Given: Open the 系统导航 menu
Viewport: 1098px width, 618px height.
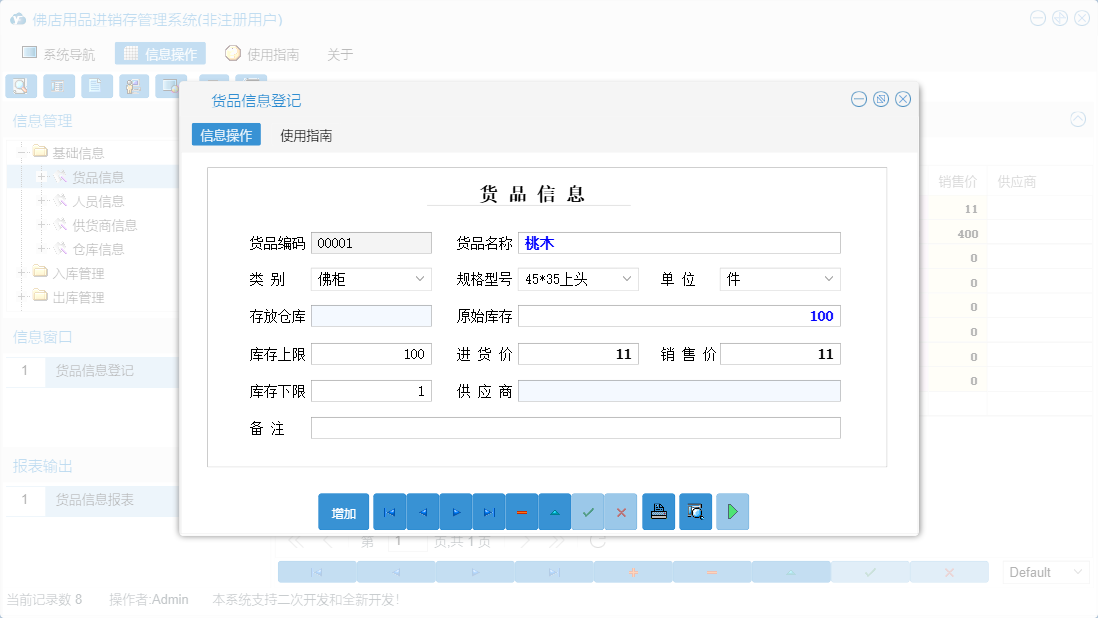Looking at the screenshot, I should click(60, 53).
